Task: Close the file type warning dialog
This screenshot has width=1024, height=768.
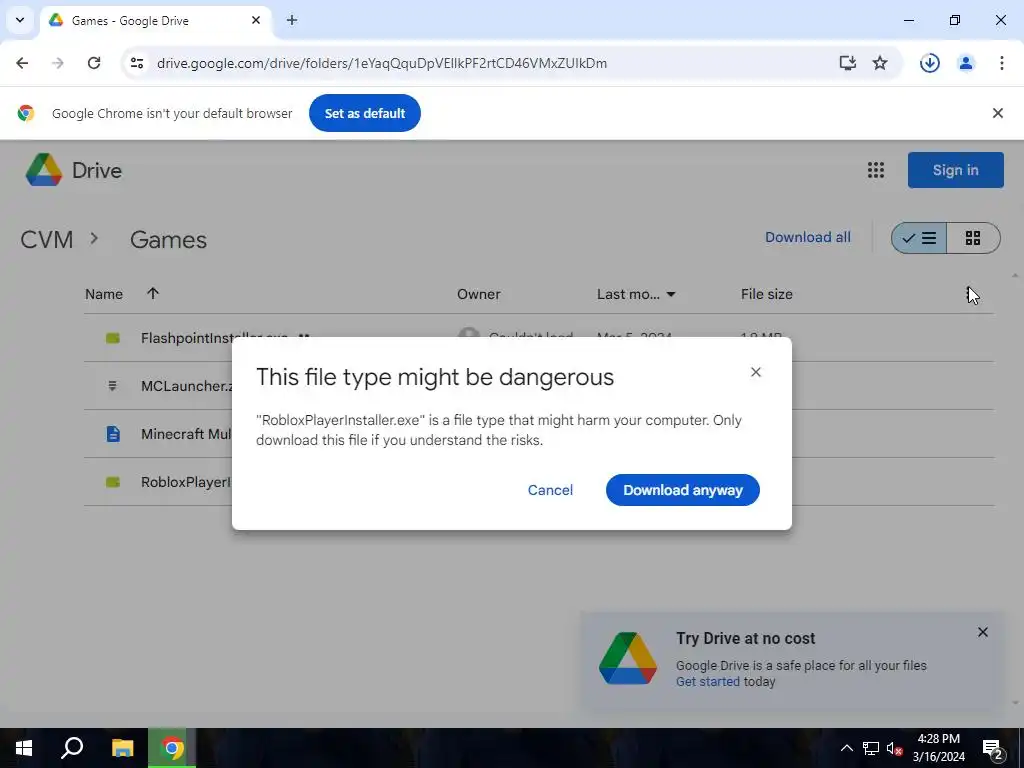Action: 756,372
